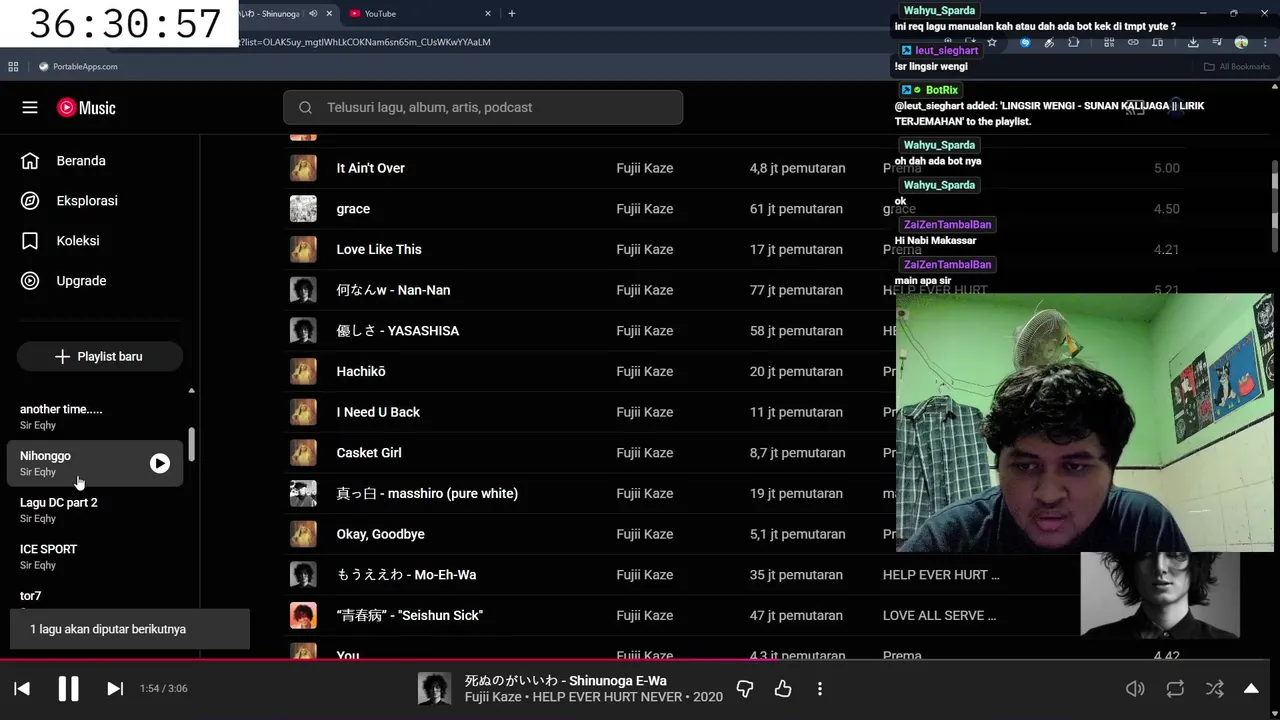Click the browser address bar URL
Screen dimensions: 1280x720
click(x=366, y=42)
